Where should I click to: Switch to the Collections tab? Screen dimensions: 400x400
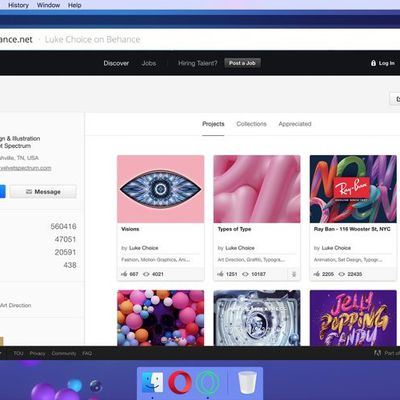click(x=251, y=124)
